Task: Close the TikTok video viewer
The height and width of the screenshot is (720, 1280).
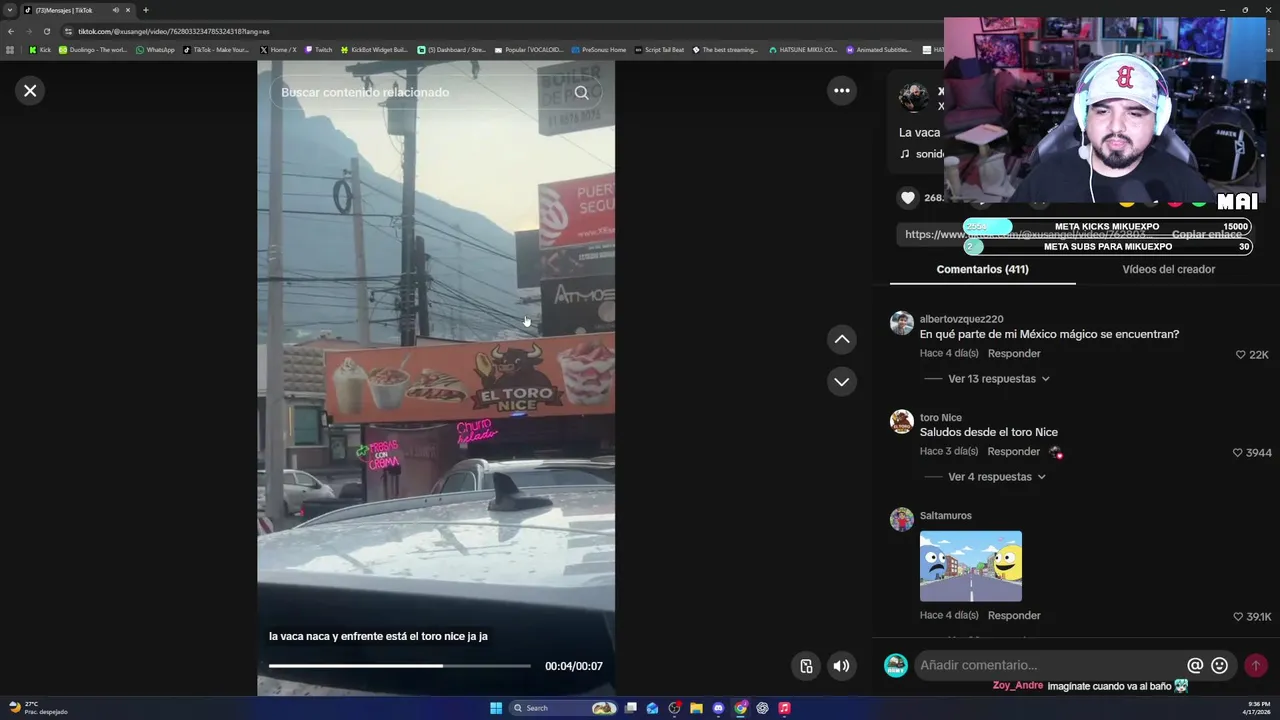Action: (x=30, y=91)
